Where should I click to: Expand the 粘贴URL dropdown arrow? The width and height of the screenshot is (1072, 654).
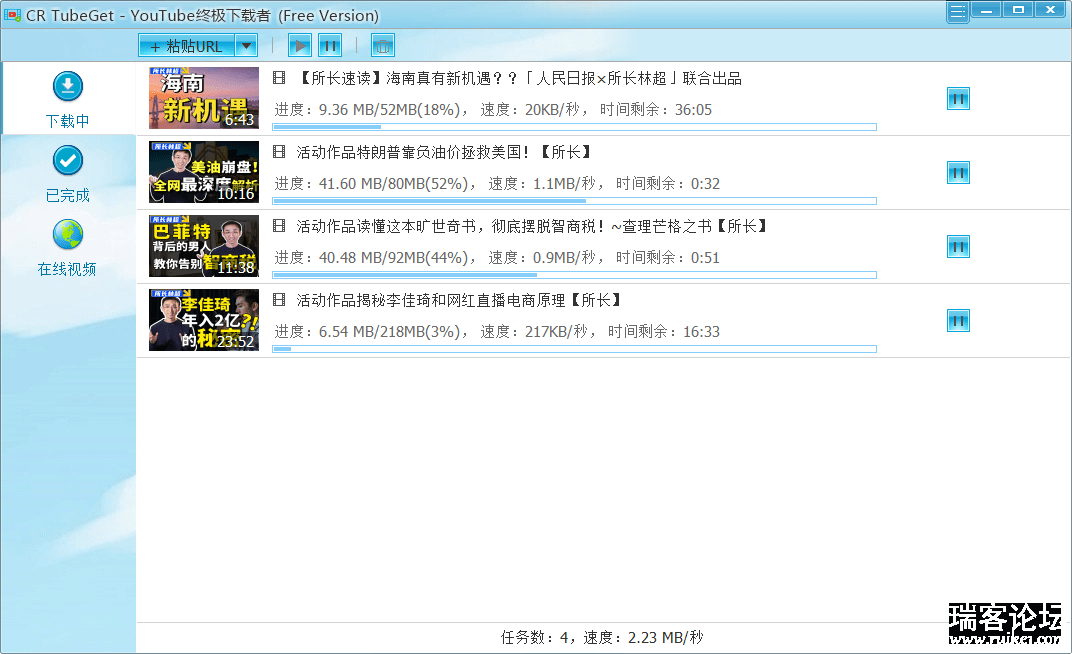[x=246, y=46]
